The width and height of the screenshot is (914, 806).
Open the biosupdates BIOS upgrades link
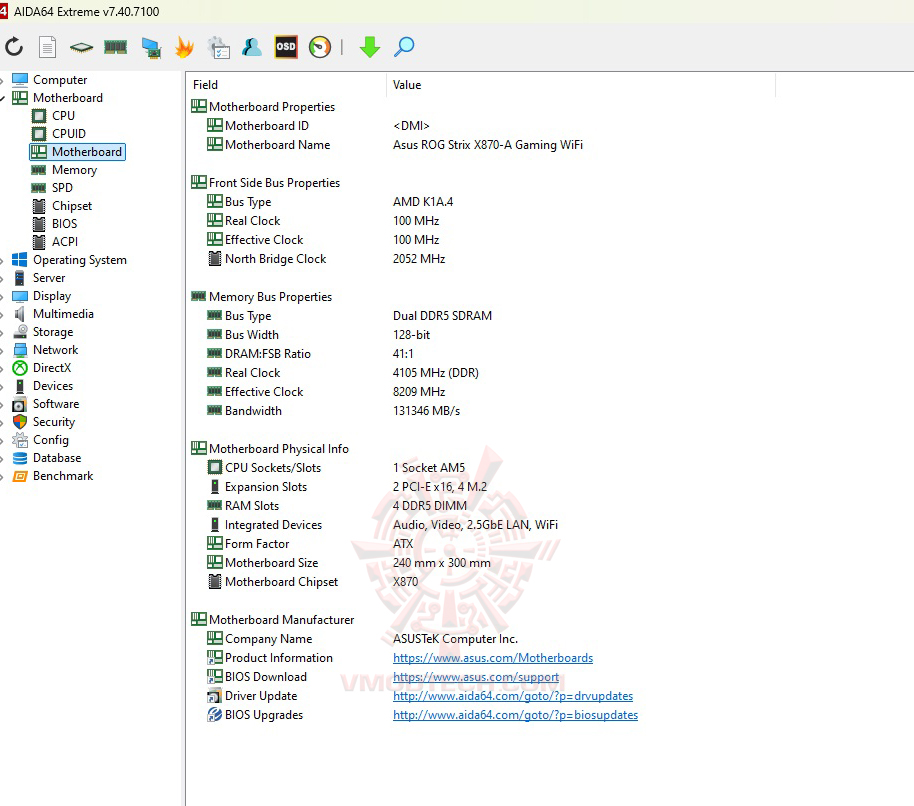click(x=515, y=715)
